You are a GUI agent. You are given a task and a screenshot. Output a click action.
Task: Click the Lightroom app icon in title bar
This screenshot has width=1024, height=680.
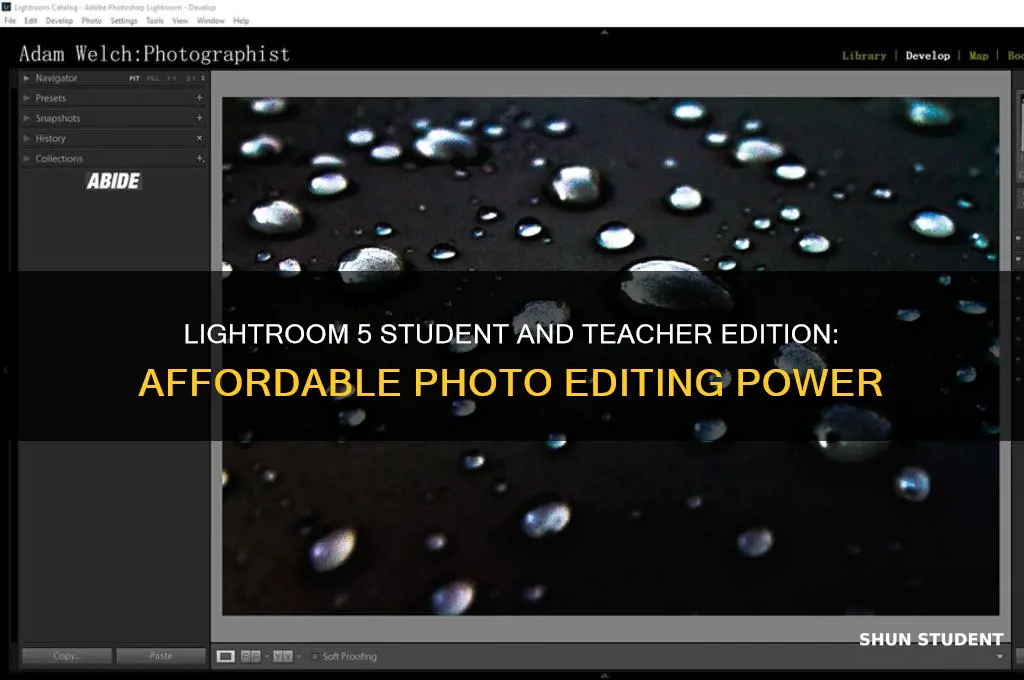click(7, 7)
